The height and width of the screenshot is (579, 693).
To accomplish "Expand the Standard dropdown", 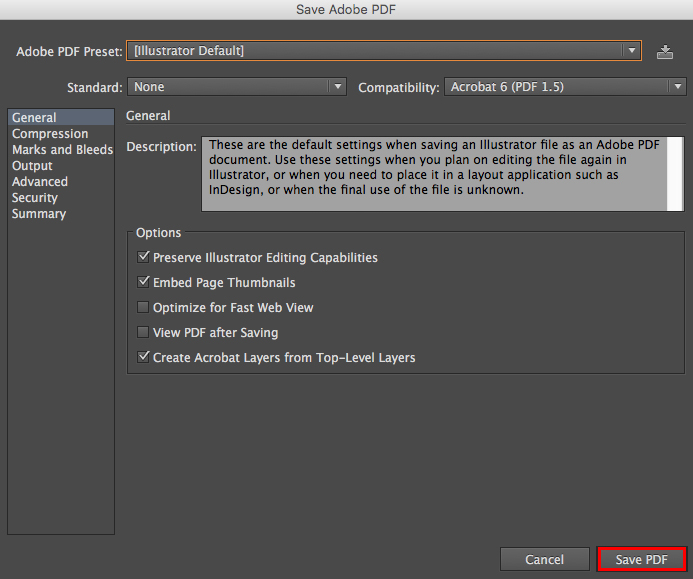I will coord(237,87).
